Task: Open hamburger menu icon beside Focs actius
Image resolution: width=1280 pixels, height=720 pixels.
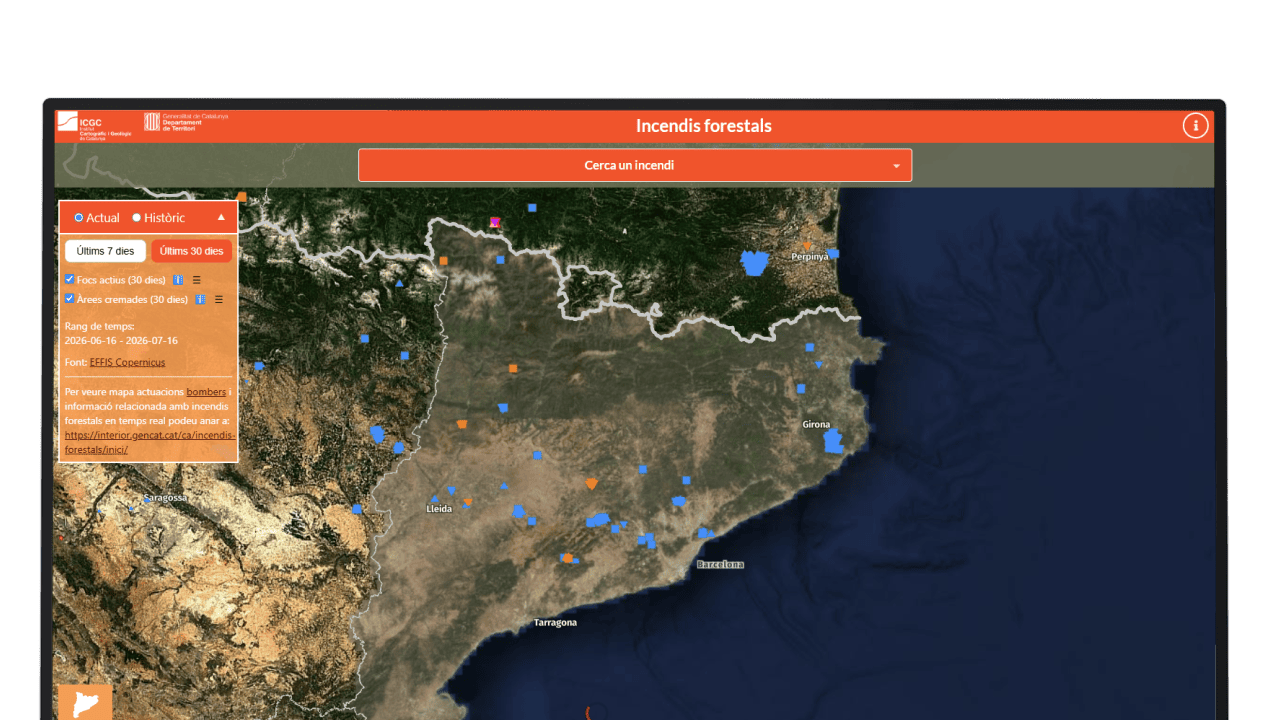Action: click(196, 280)
